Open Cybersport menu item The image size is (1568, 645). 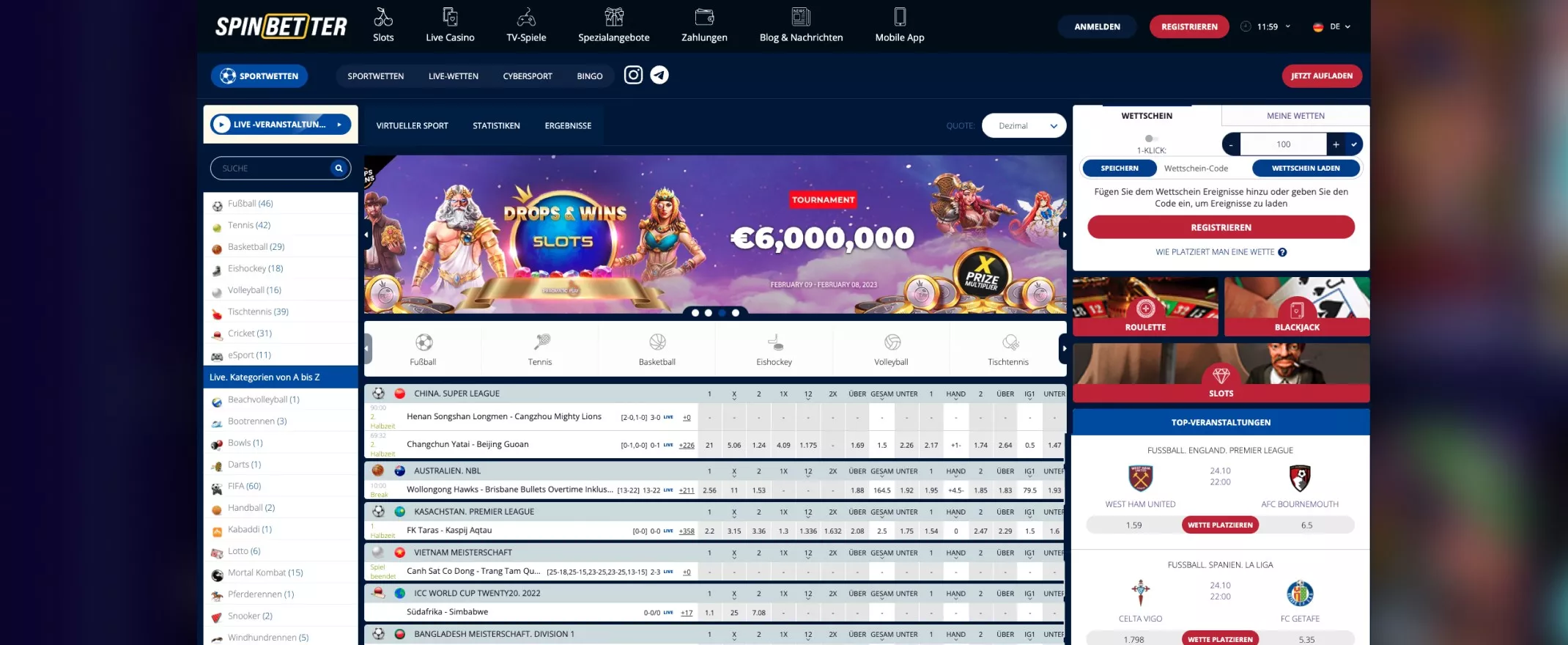point(528,76)
